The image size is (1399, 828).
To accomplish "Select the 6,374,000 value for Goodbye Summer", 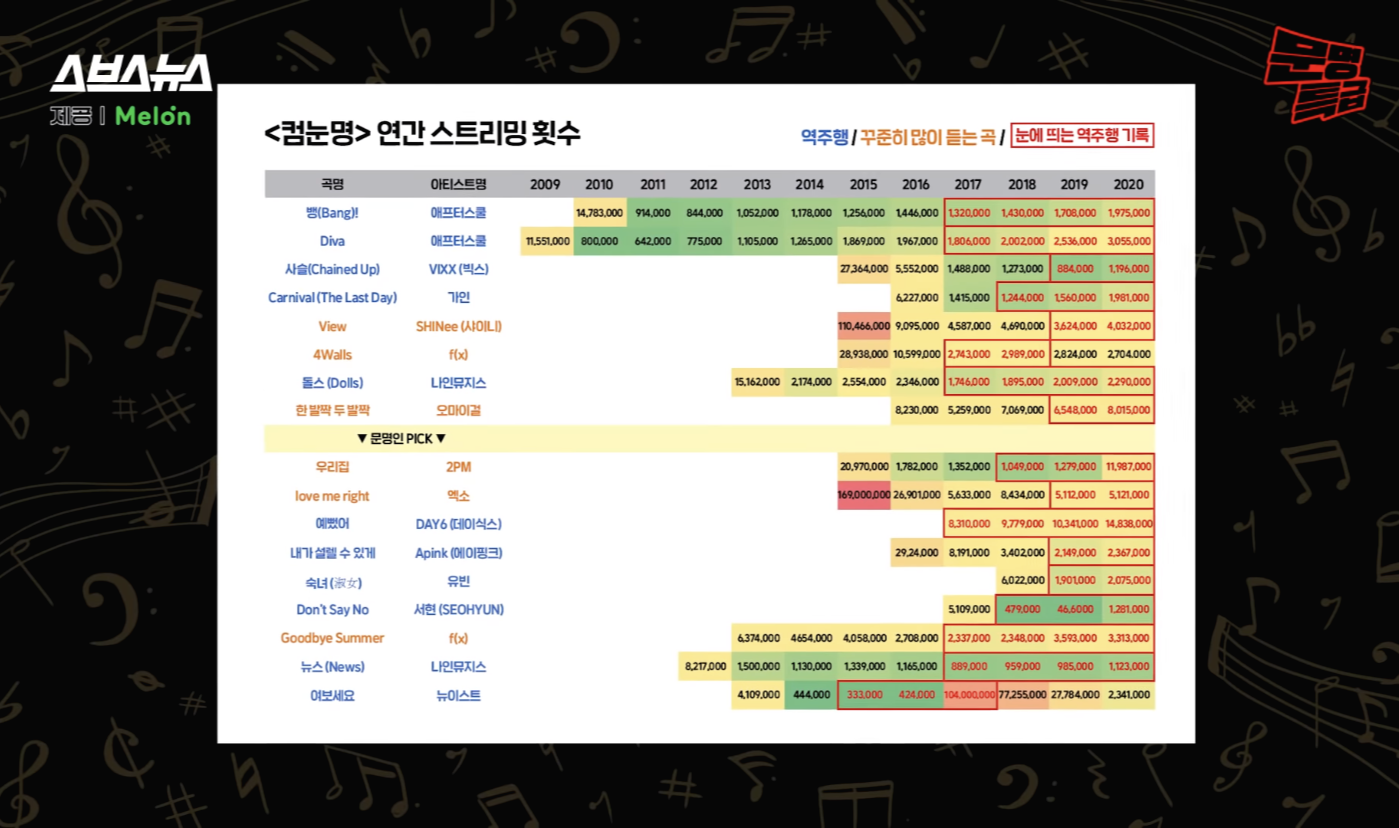I will click(757, 637).
